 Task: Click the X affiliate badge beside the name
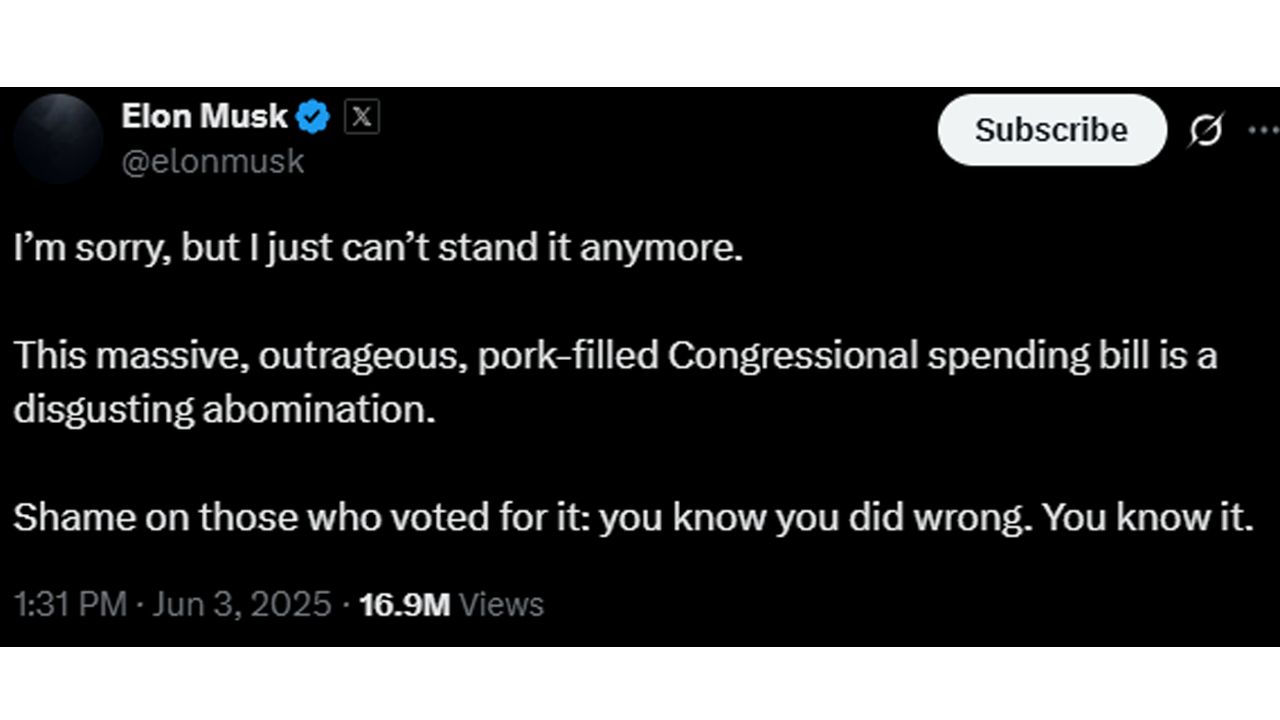362,118
